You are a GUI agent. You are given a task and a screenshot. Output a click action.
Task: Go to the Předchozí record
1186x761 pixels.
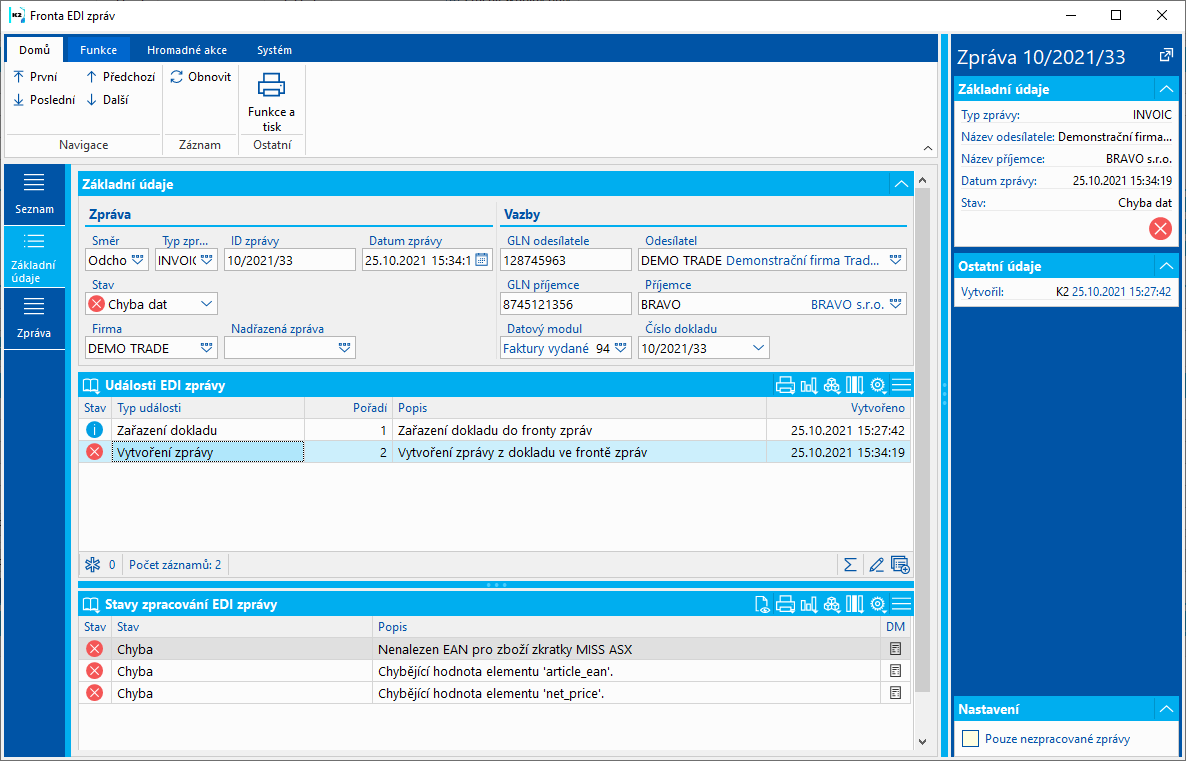point(120,76)
